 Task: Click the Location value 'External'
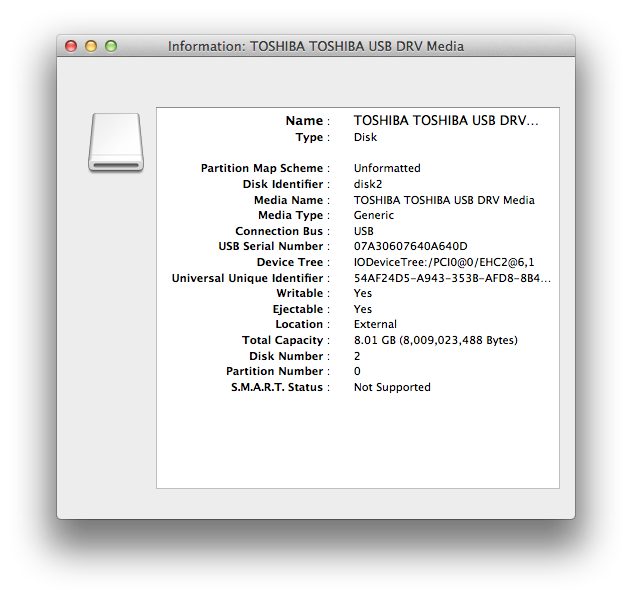[375, 324]
